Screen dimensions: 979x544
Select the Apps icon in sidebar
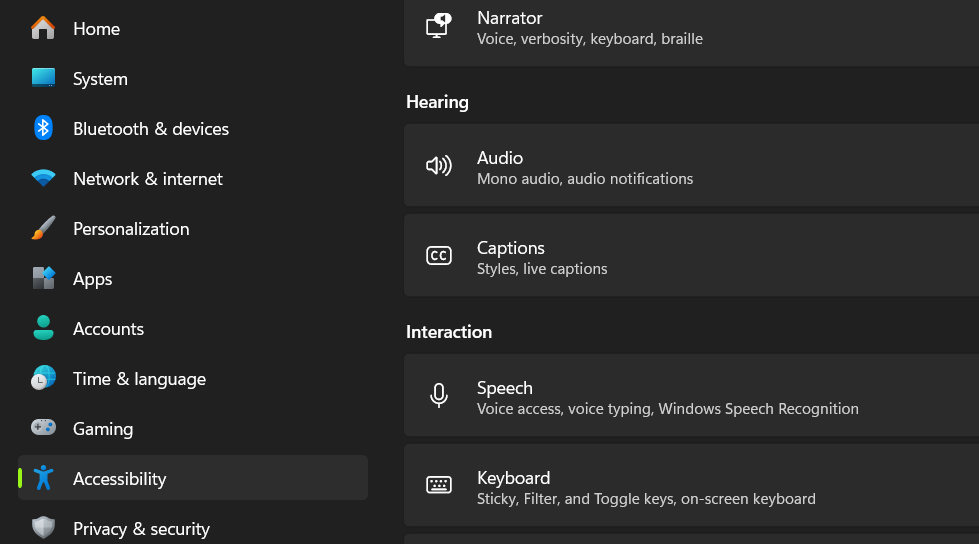tap(43, 278)
